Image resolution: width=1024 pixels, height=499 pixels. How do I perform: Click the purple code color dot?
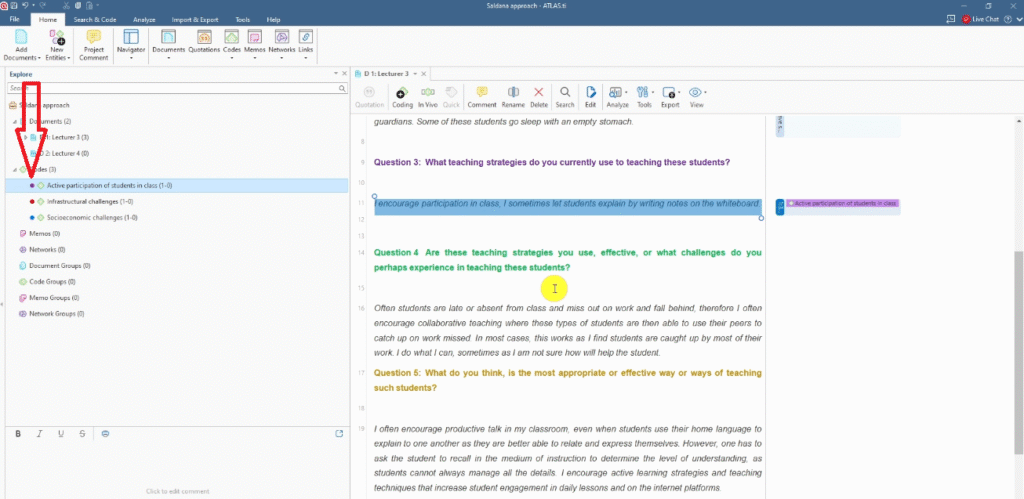[x=32, y=185]
